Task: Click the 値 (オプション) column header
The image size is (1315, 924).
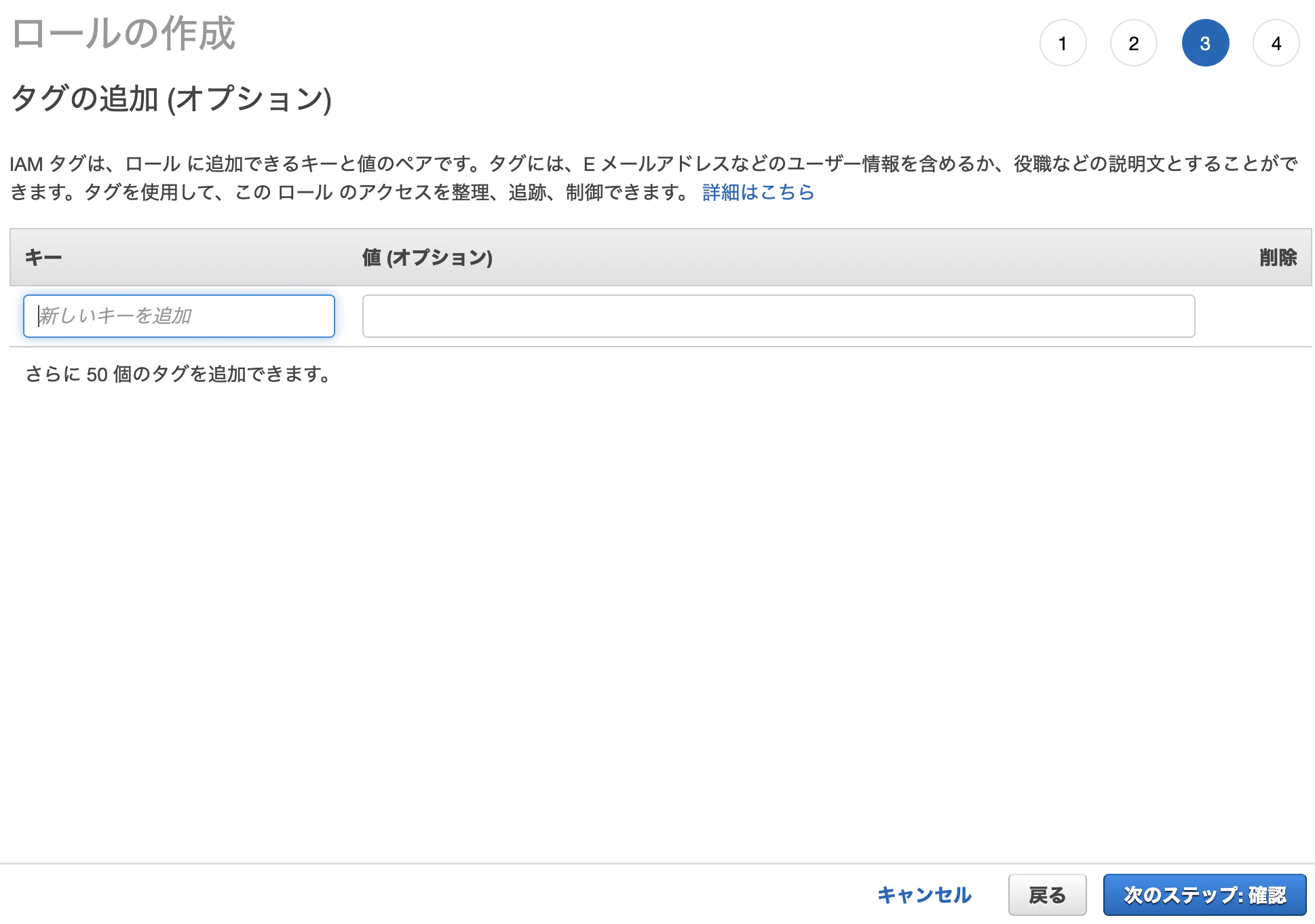Action: coord(426,258)
